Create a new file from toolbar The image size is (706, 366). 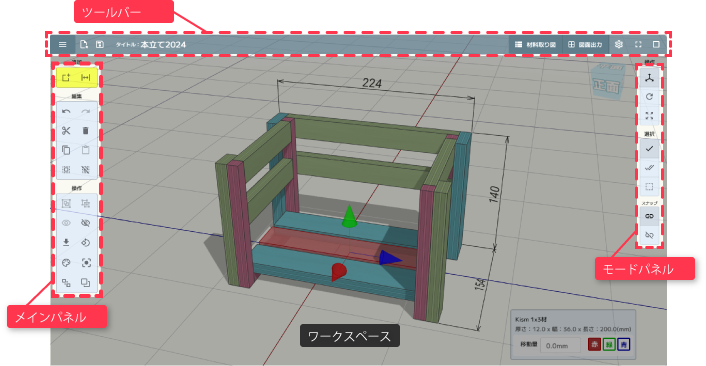[84, 44]
